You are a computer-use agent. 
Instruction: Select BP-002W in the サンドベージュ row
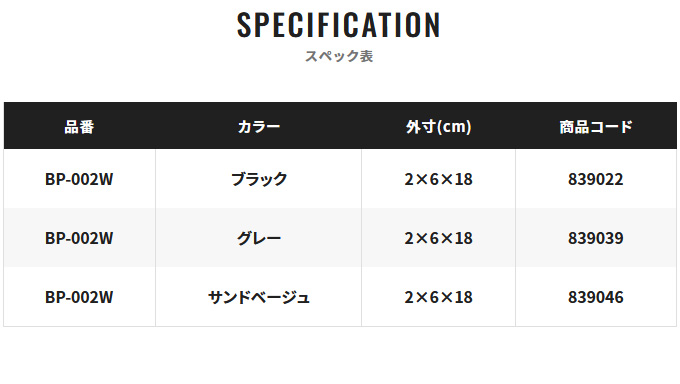(x=79, y=297)
